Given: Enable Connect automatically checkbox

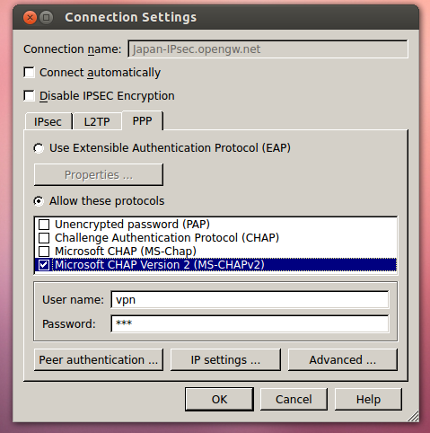Looking at the screenshot, I should click(x=29, y=72).
